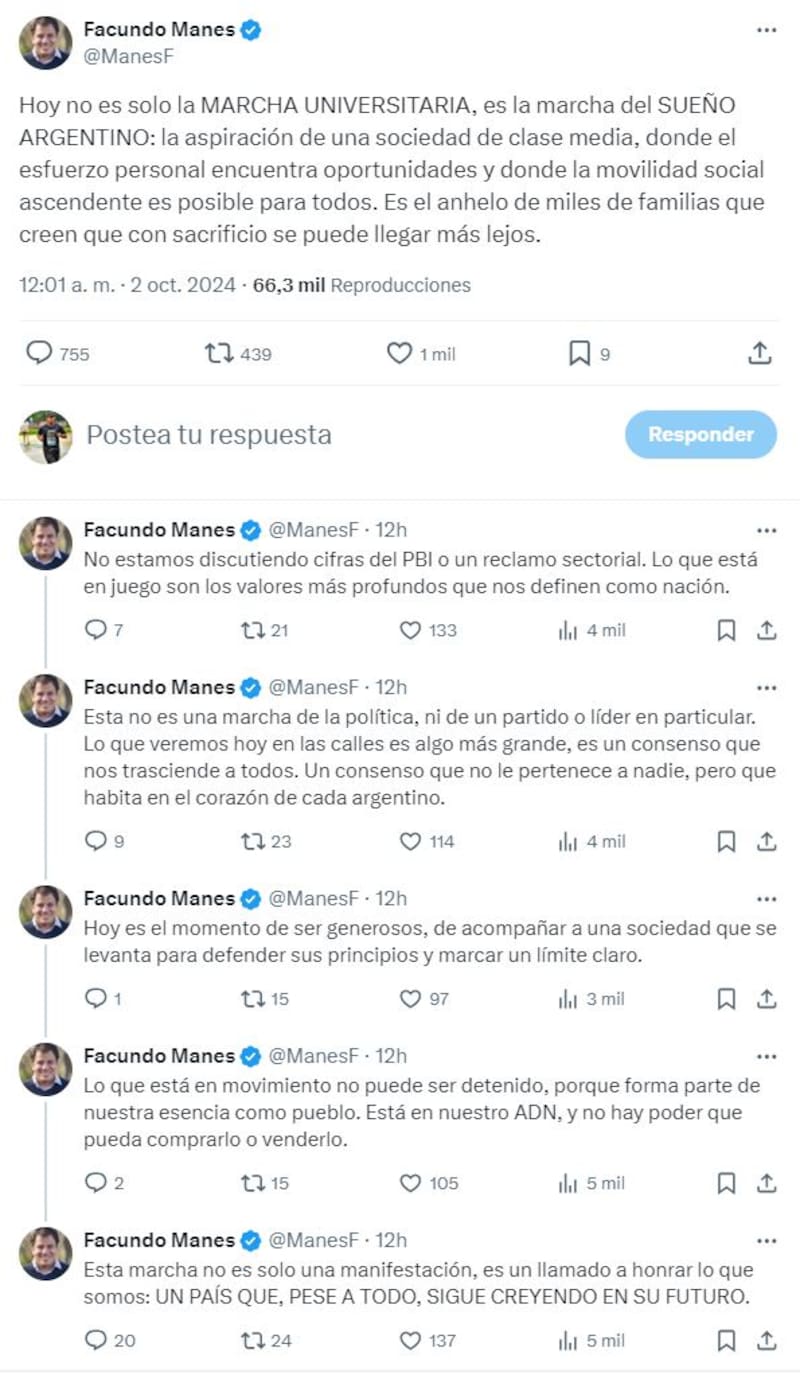Viewport: 800px width, 1375px height.
Task: Open more options on the PBI reply
Action: 766,530
